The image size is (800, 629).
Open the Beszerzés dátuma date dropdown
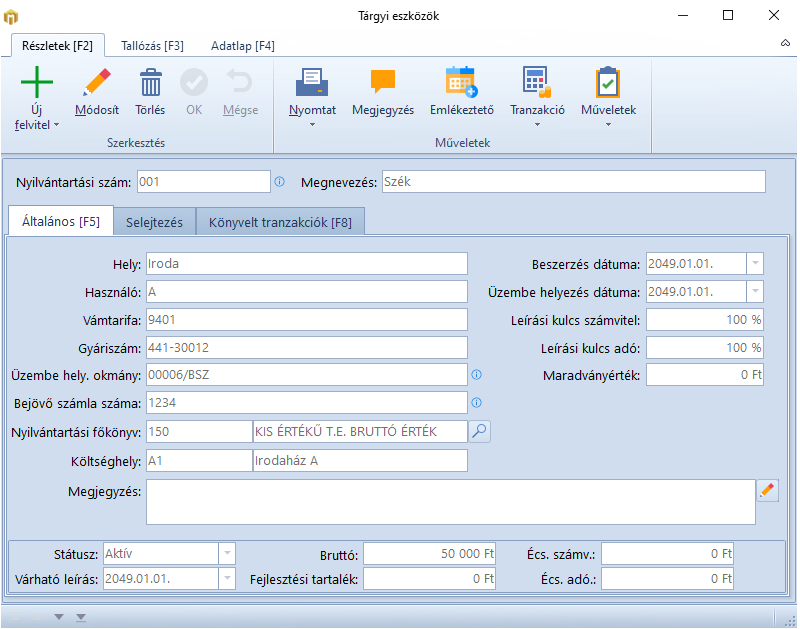(x=755, y=264)
